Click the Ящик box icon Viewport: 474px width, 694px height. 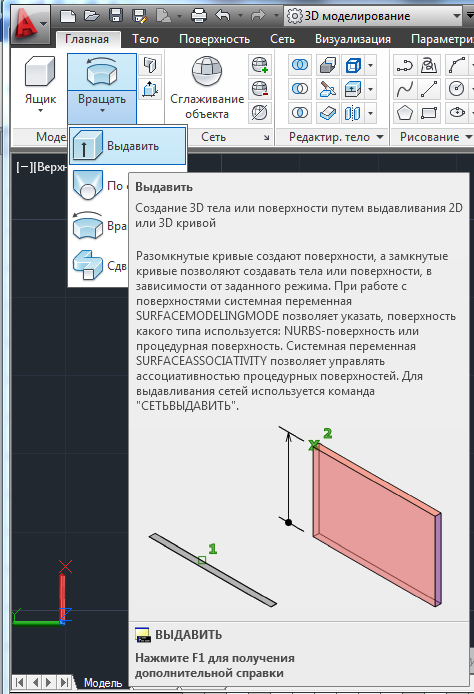[40, 71]
